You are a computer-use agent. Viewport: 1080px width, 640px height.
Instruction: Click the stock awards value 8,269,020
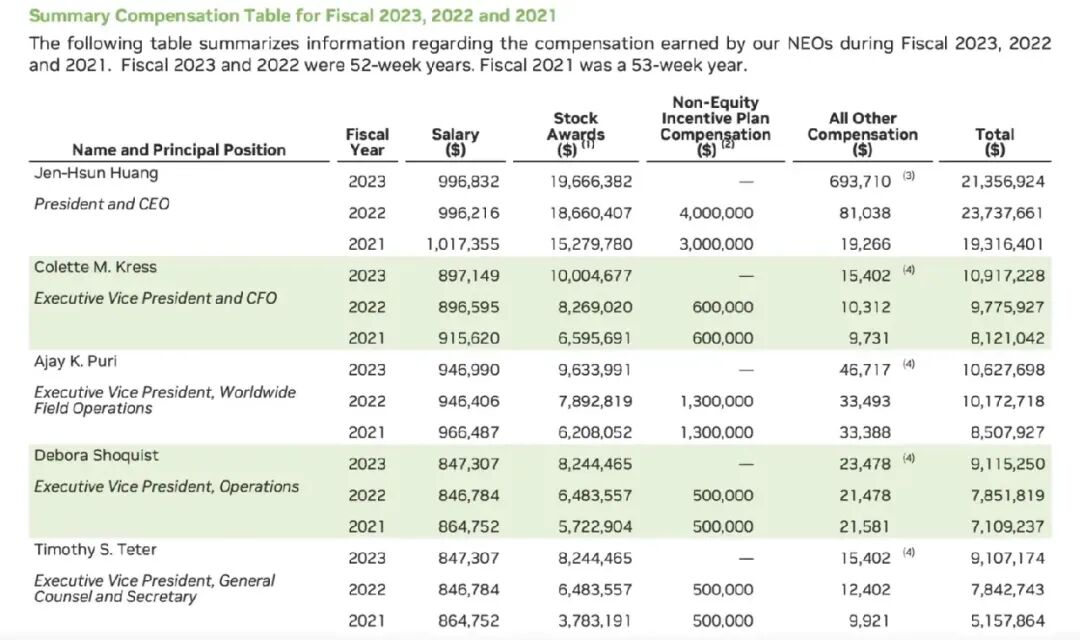click(x=595, y=307)
